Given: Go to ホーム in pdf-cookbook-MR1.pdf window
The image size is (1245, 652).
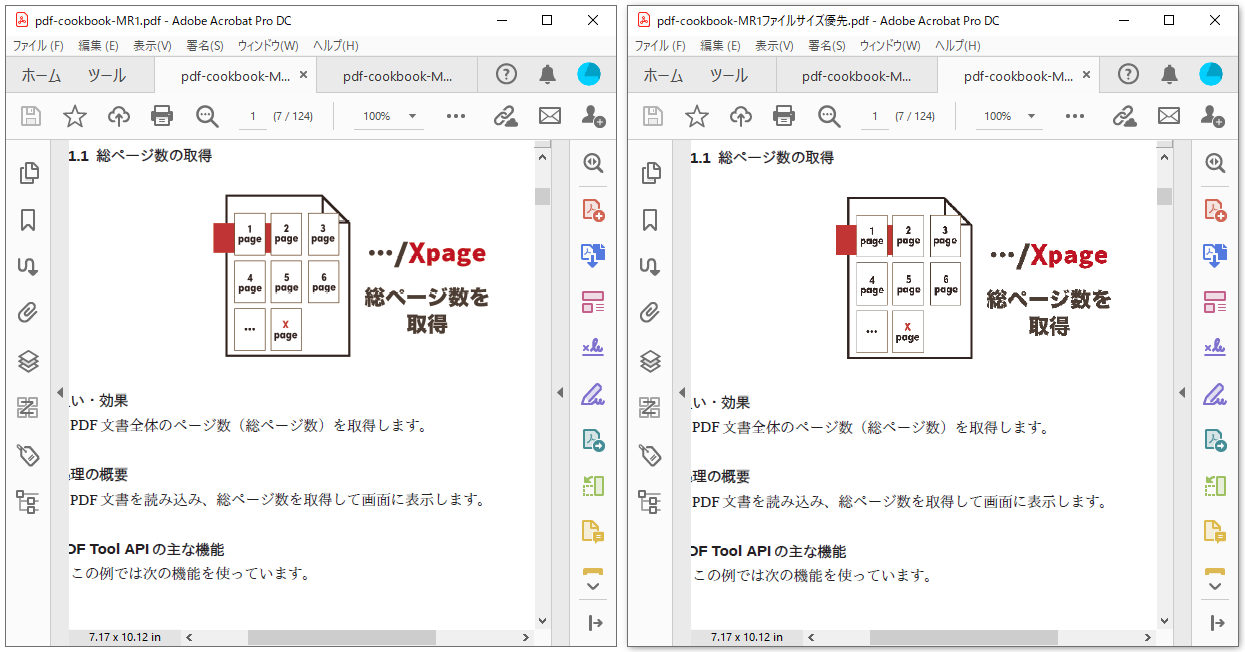Looking at the screenshot, I should [x=41, y=76].
